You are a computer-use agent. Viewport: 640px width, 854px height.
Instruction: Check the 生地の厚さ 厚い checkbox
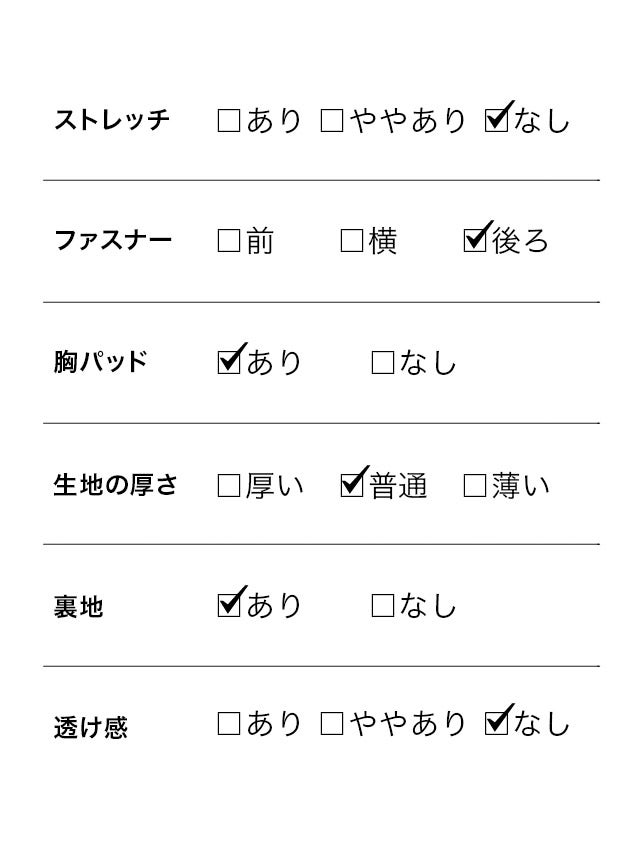(228, 486)
